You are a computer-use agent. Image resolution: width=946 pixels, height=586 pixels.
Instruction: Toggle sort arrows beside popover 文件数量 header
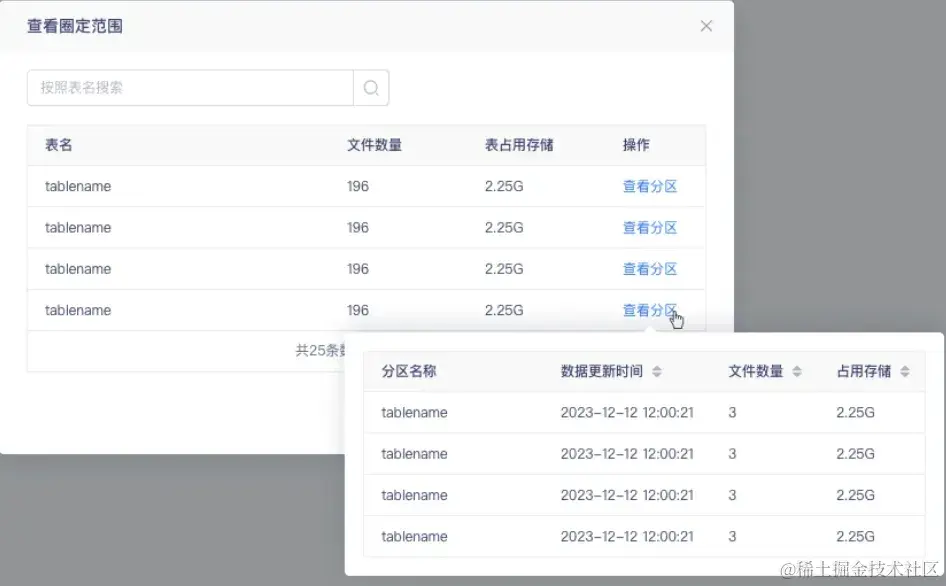click(797, 372)
